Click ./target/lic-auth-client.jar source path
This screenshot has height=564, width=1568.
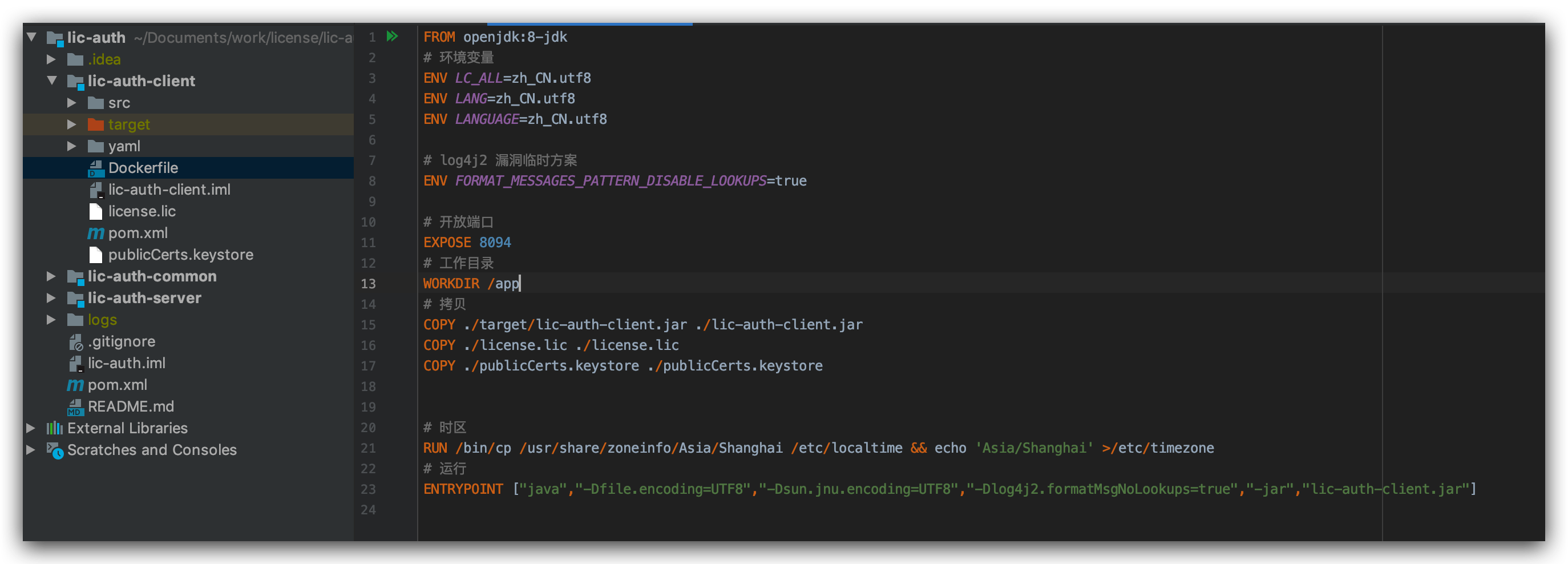tap(575, 325)
